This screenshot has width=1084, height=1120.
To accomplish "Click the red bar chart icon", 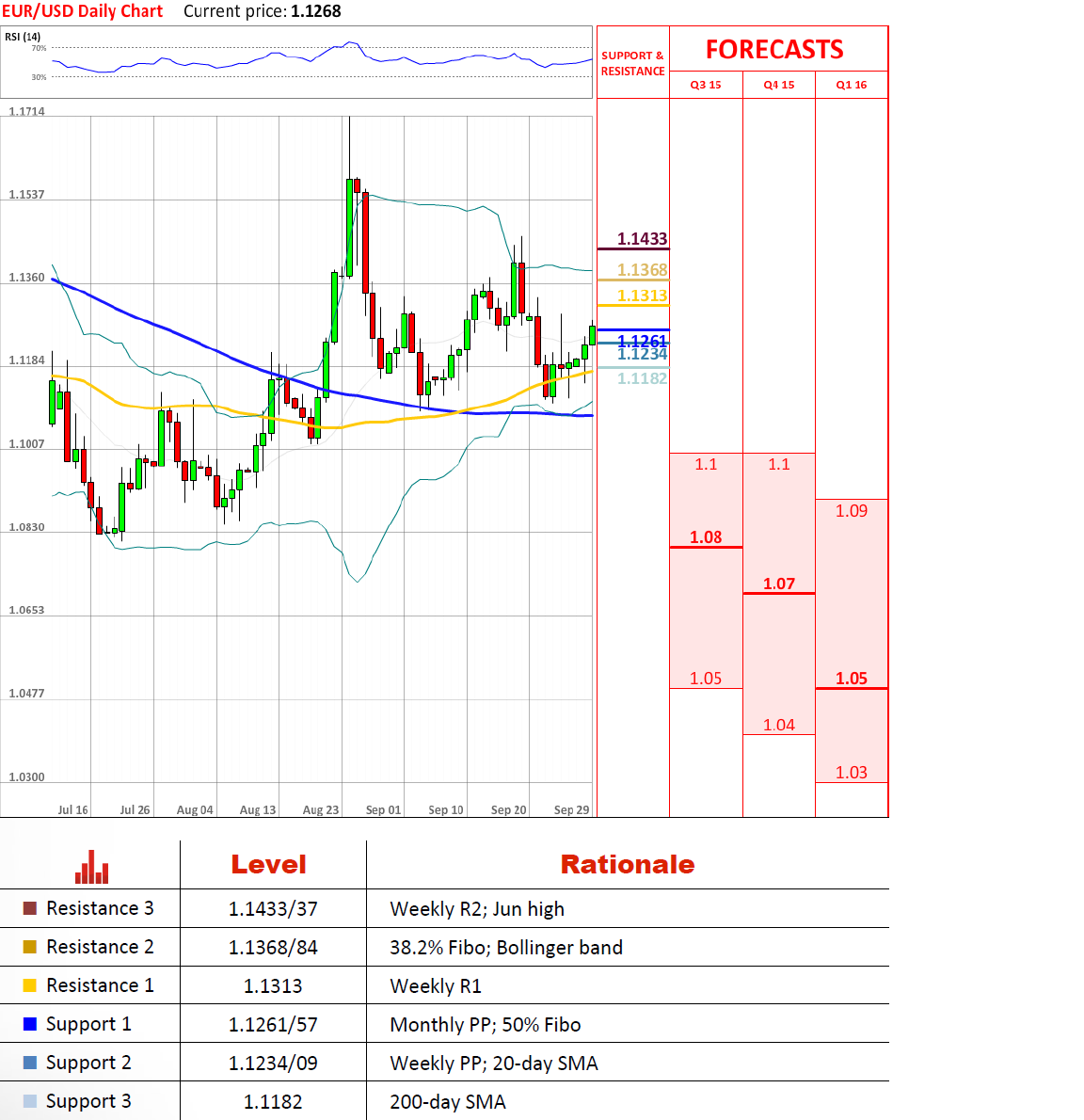I will tap(91, 867).
